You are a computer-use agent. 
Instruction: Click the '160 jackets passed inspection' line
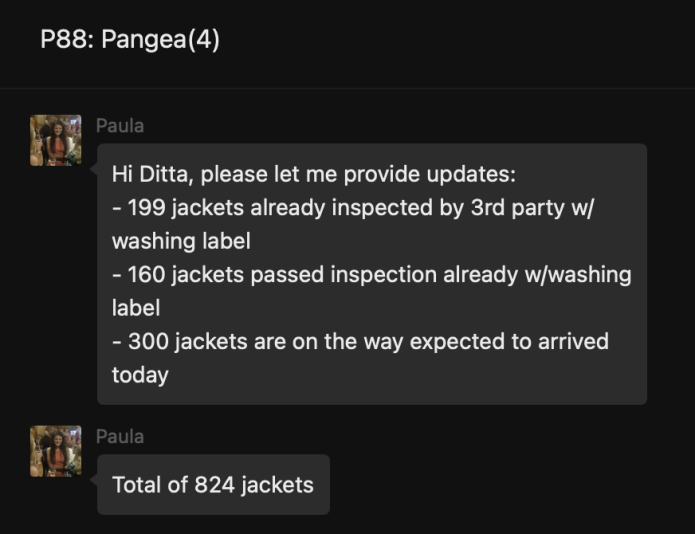click(x=370, y=274)
